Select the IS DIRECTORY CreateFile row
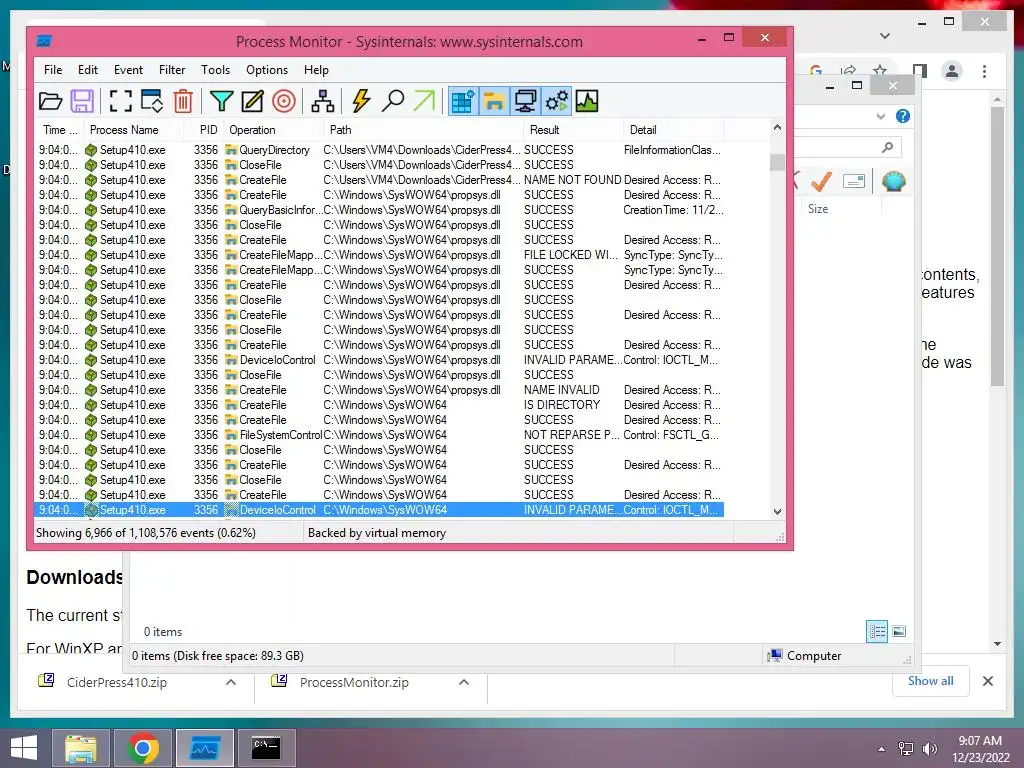 coord(379,405)
